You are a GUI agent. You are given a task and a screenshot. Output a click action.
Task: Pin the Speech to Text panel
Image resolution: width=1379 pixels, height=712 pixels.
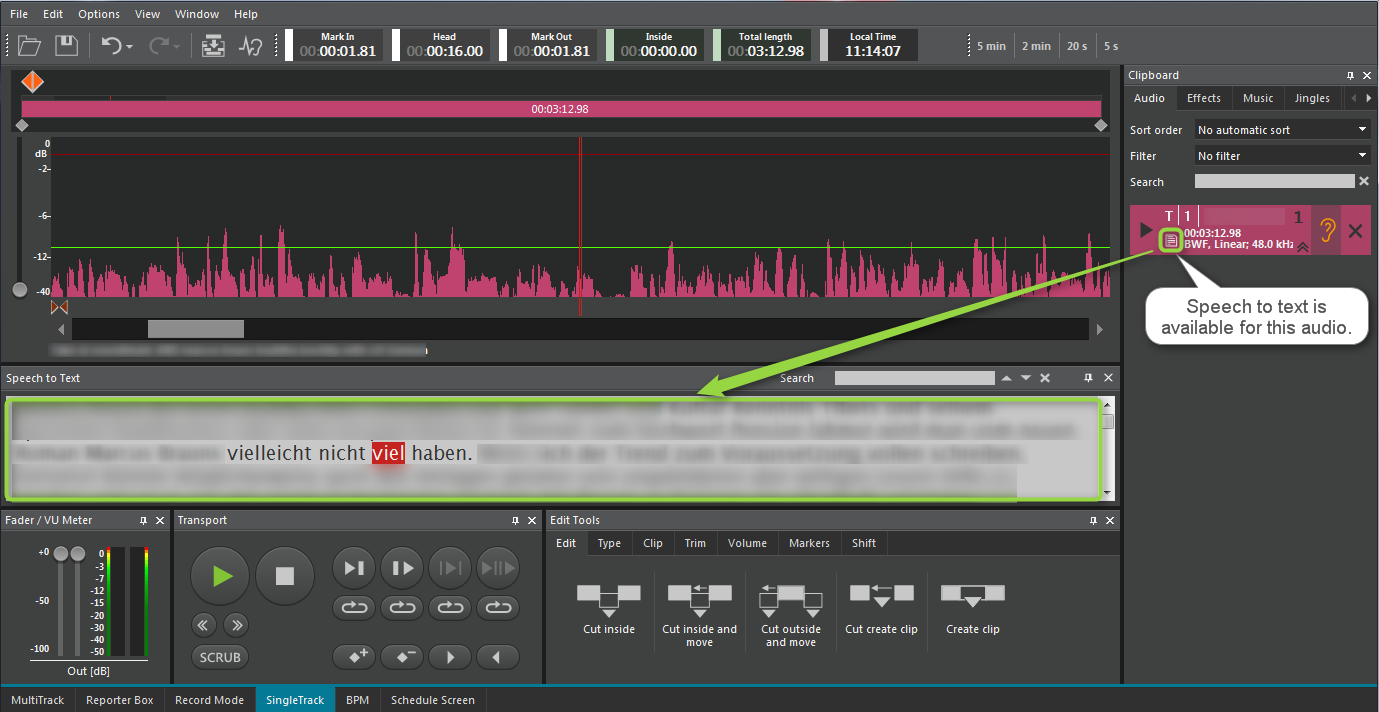click(x=1089, y=378)
